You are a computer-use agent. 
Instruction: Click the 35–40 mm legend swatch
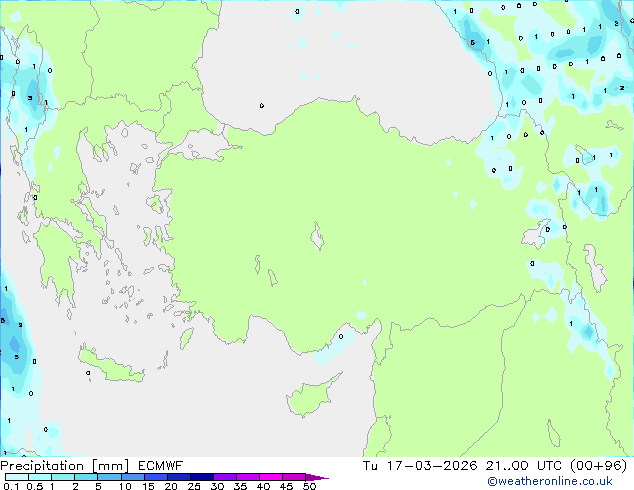(x=247, y=477)
